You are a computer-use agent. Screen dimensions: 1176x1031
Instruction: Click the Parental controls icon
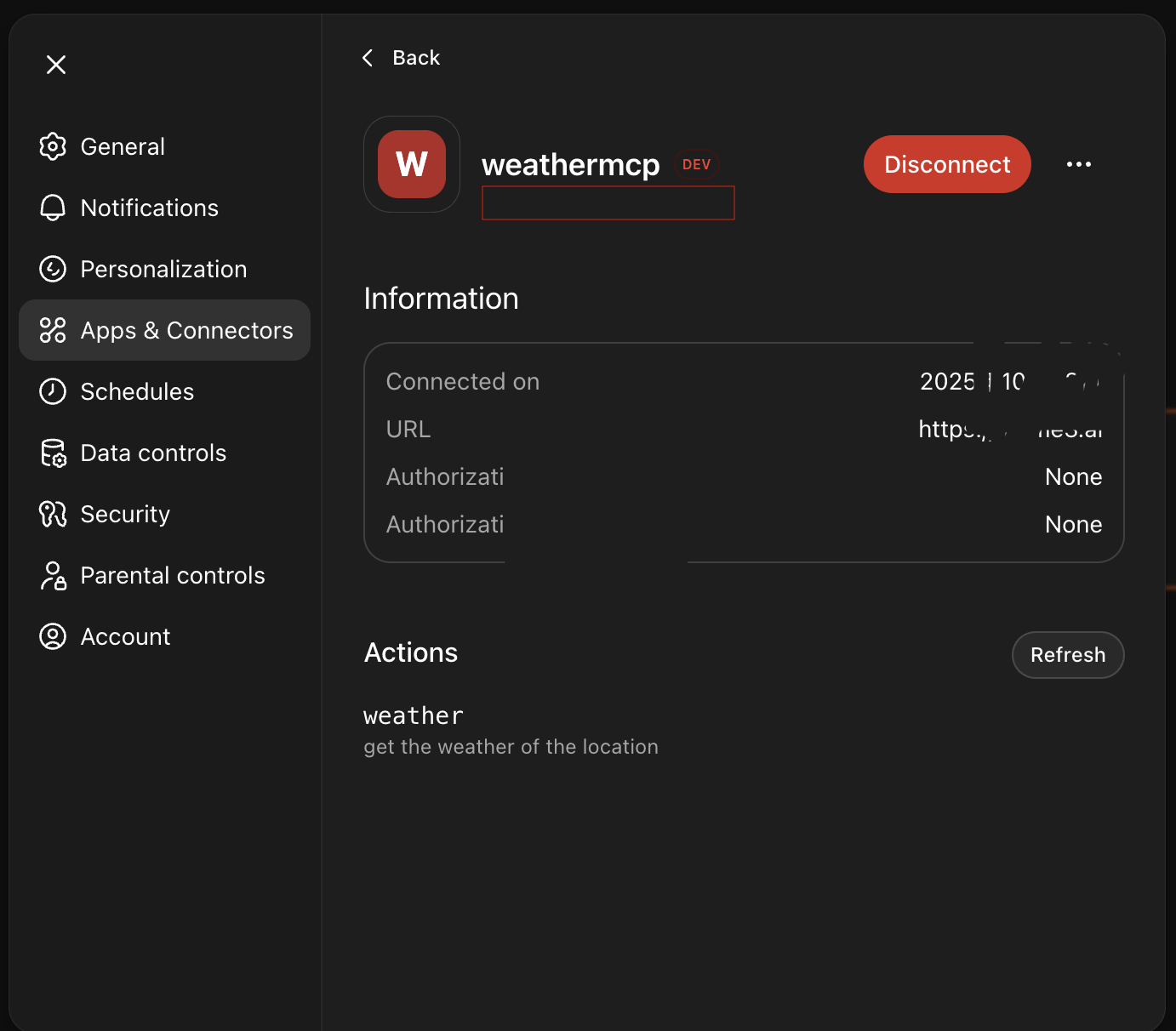53,575
